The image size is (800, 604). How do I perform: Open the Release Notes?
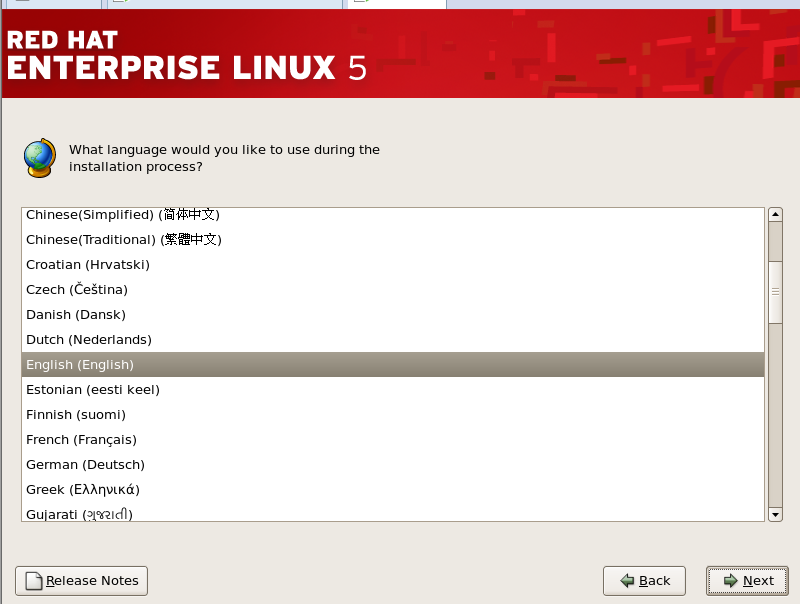click(x=80, y=580)
